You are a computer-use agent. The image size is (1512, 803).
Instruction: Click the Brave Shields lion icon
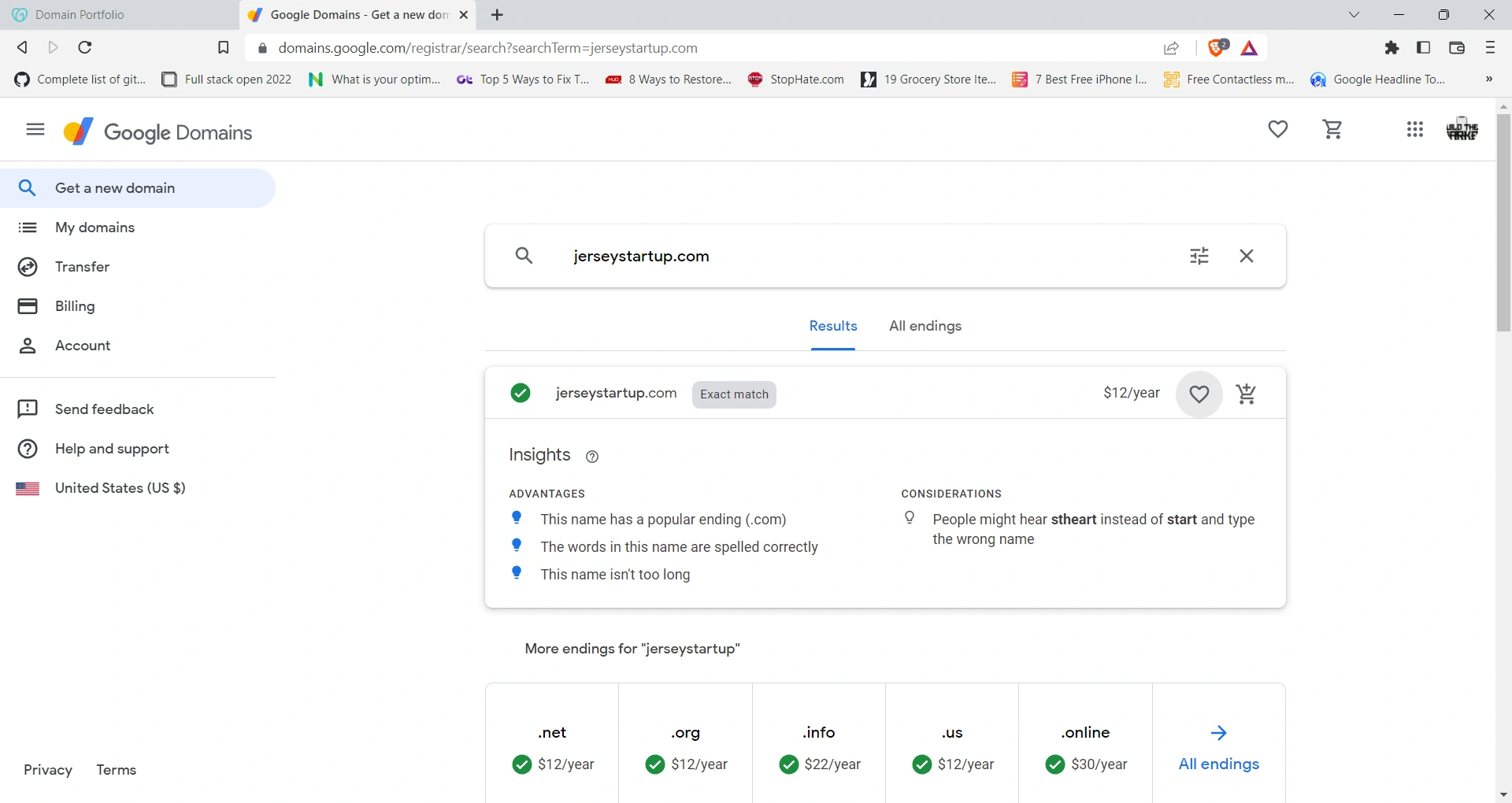pos(1217,48)
